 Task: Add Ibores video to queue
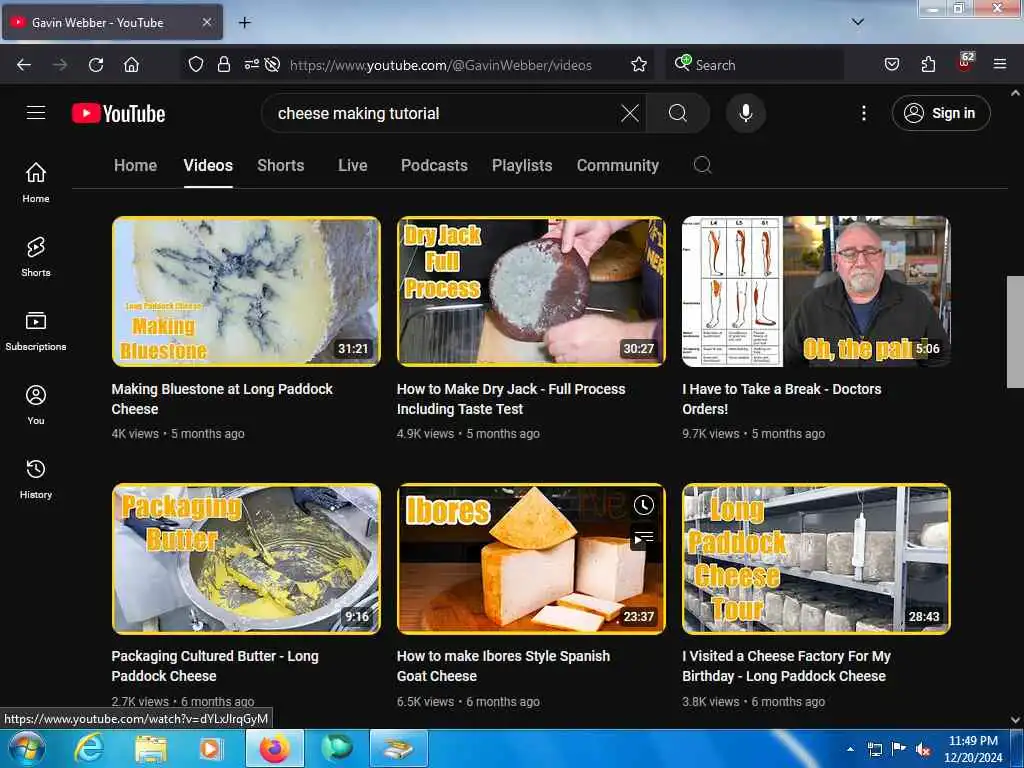(643, 537)
